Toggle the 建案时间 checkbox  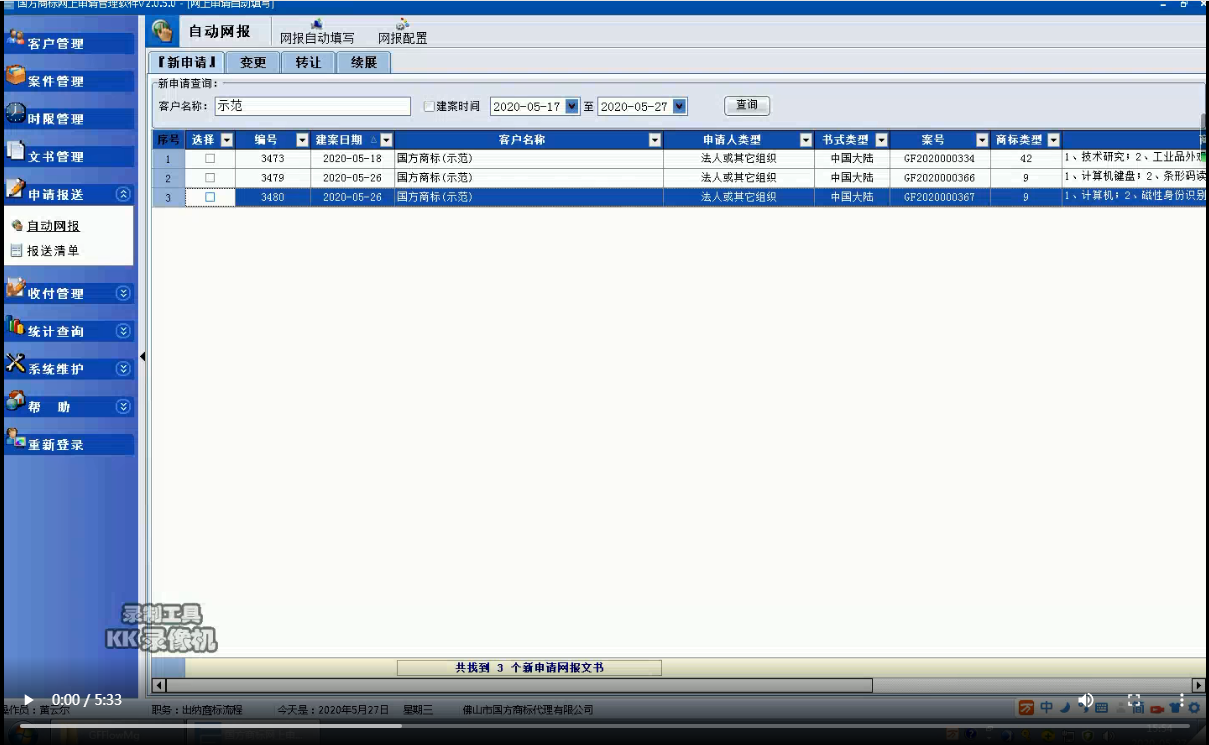[x=429, y=106]
